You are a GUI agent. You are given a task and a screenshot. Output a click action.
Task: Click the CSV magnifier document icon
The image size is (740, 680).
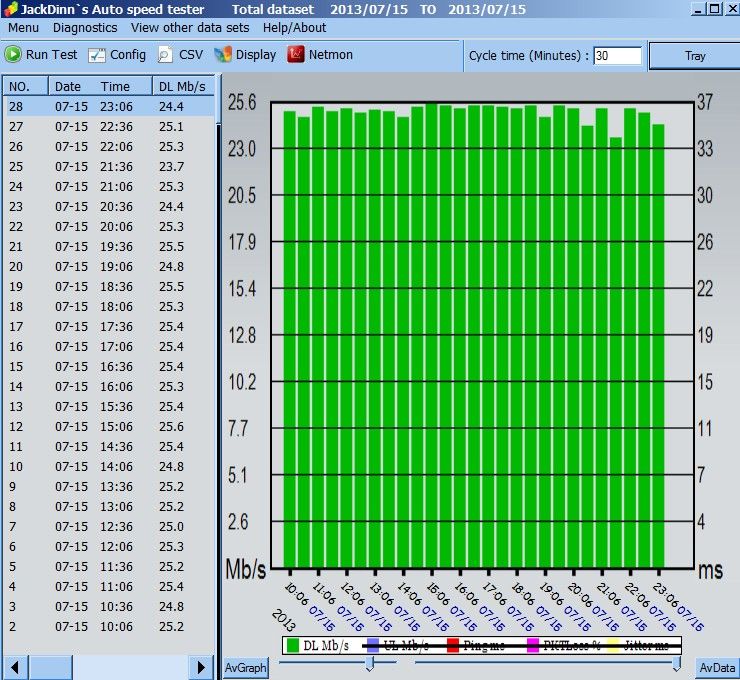point(165,55)
